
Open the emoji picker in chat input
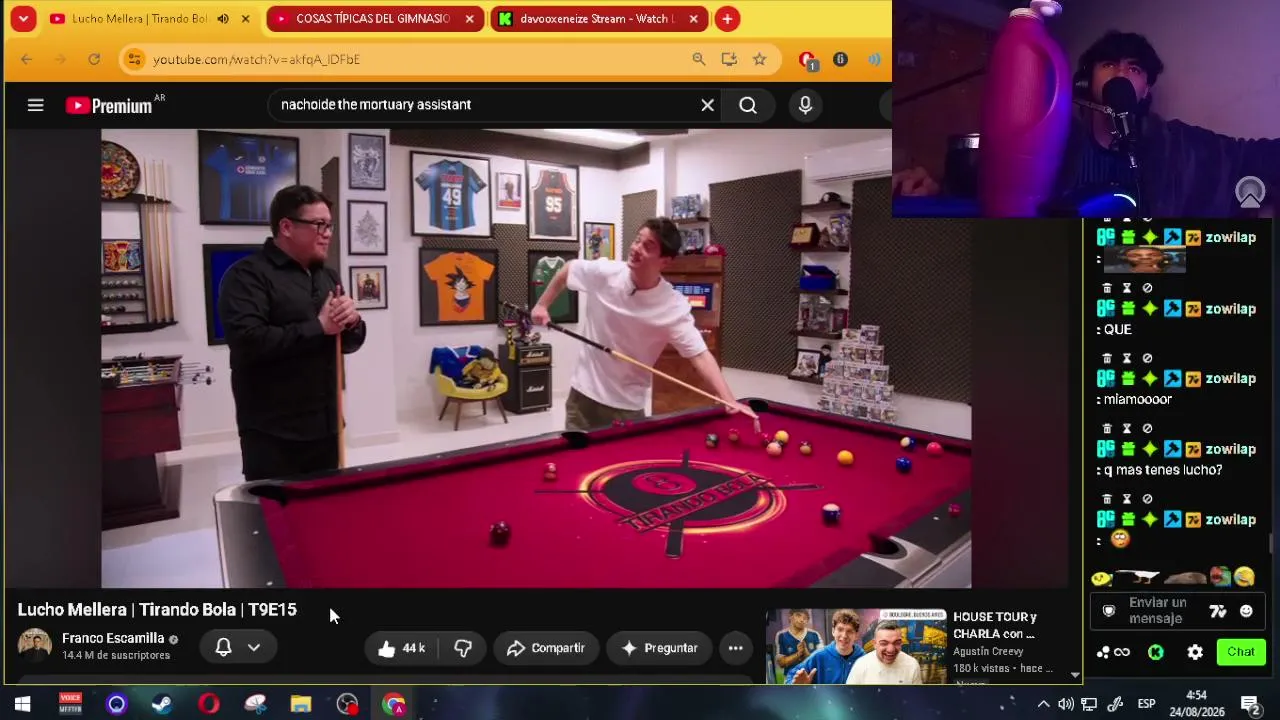(1246, 611)
